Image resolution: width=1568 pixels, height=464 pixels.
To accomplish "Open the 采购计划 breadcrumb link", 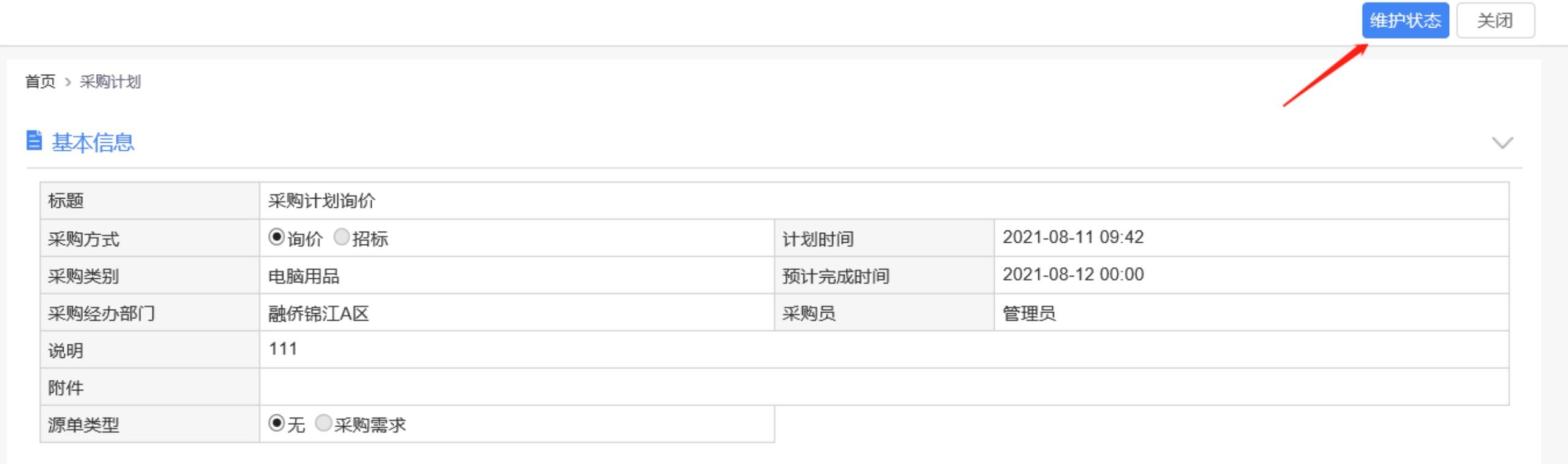I will pyautogui.click(x=110, y=82).
